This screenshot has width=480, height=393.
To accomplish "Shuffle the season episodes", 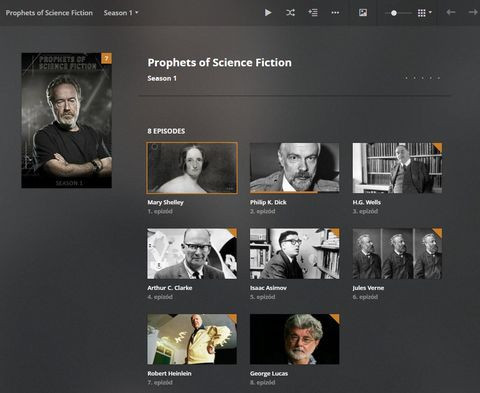I will coord(290,13).
